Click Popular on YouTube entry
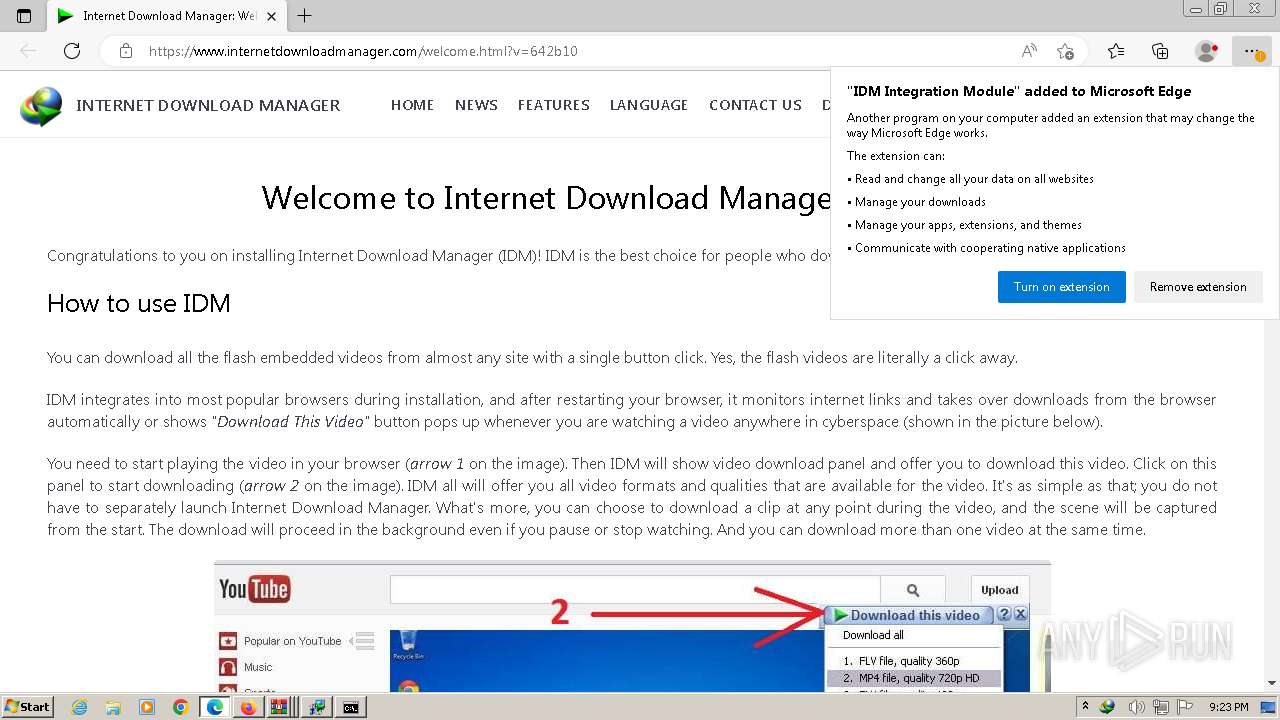The width and height of the screenshot is (1280, 720). [x=292, y=641]
